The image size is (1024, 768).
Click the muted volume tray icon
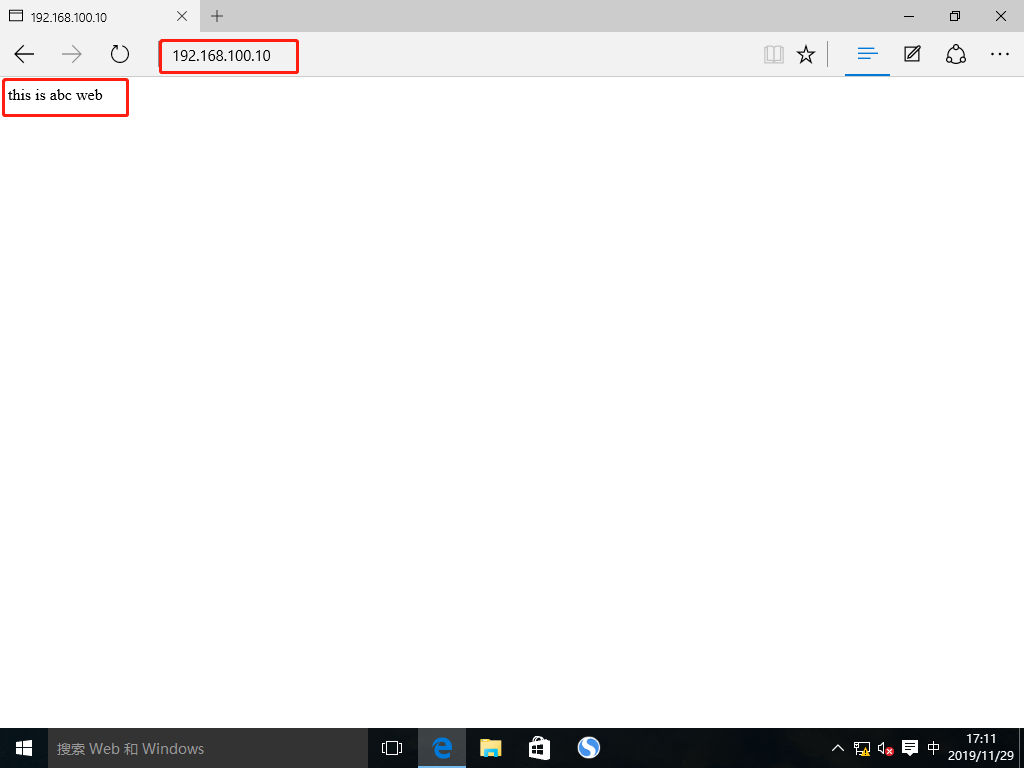point(886,748)
